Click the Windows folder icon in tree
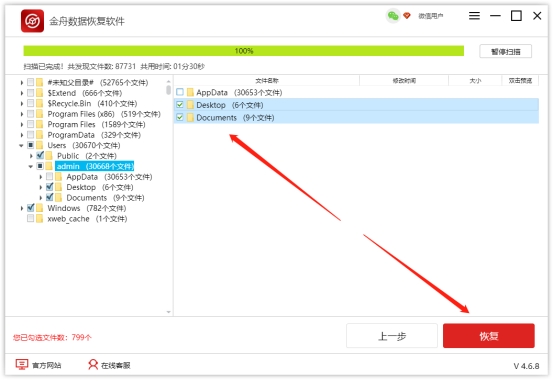Screen dimensions: 554x381 [x=40, y=208]
